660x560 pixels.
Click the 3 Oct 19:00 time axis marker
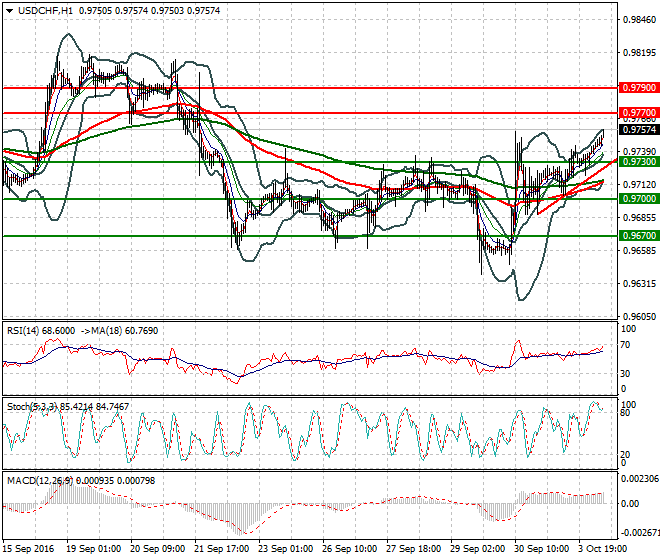603,549
